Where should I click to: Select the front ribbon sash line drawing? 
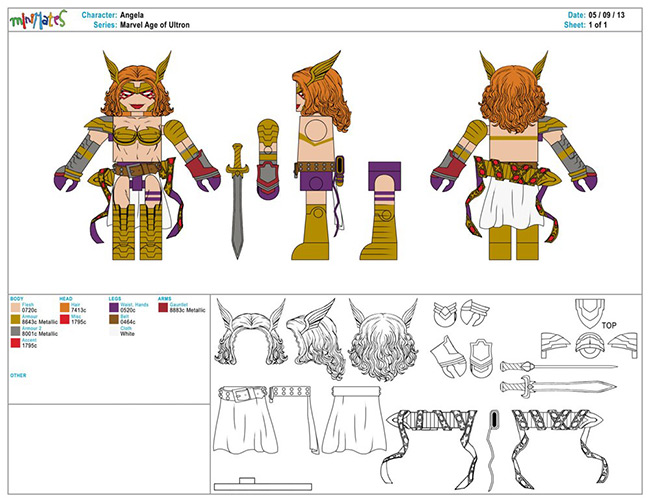(x=432, y=450)
